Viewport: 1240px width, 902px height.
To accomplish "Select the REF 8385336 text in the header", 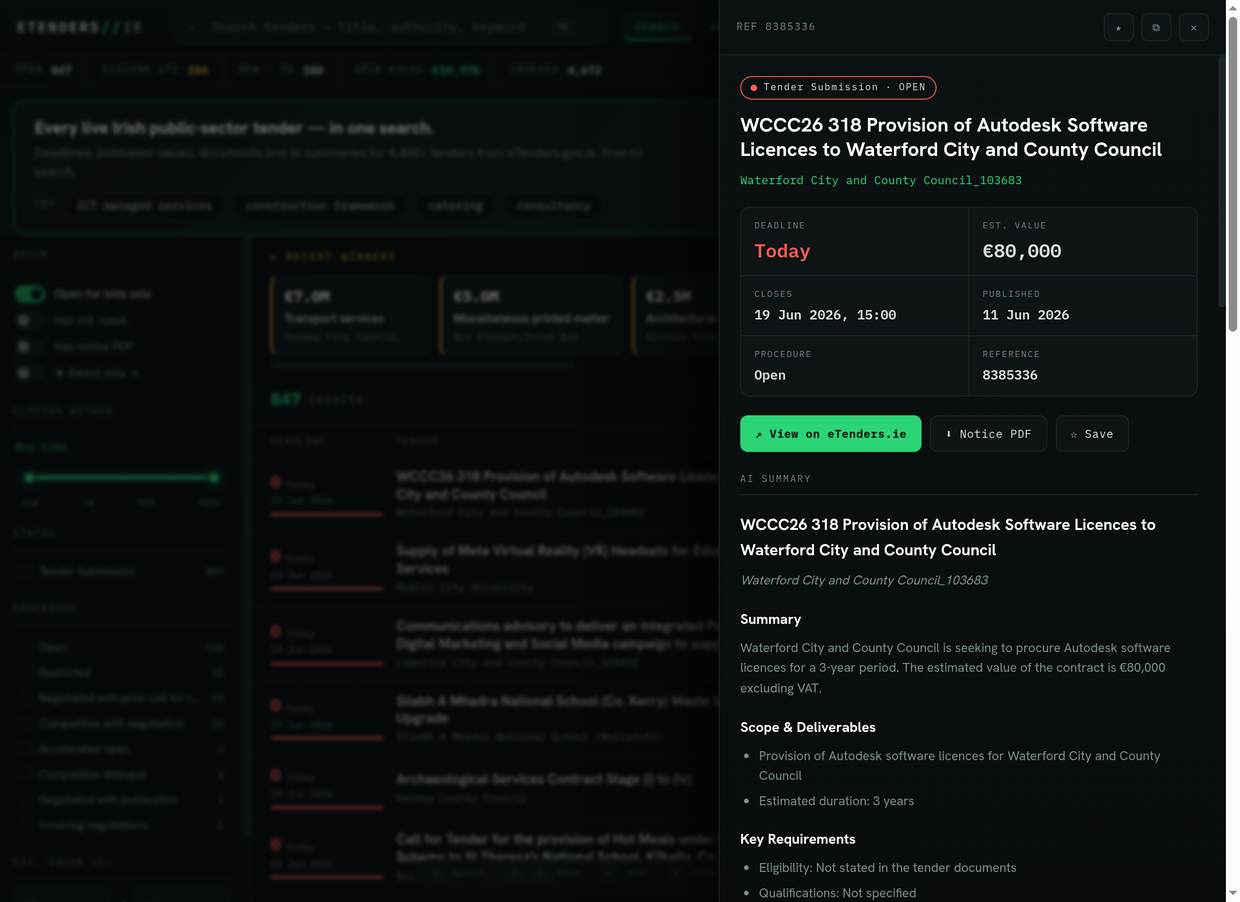I will tap(775, 27).
